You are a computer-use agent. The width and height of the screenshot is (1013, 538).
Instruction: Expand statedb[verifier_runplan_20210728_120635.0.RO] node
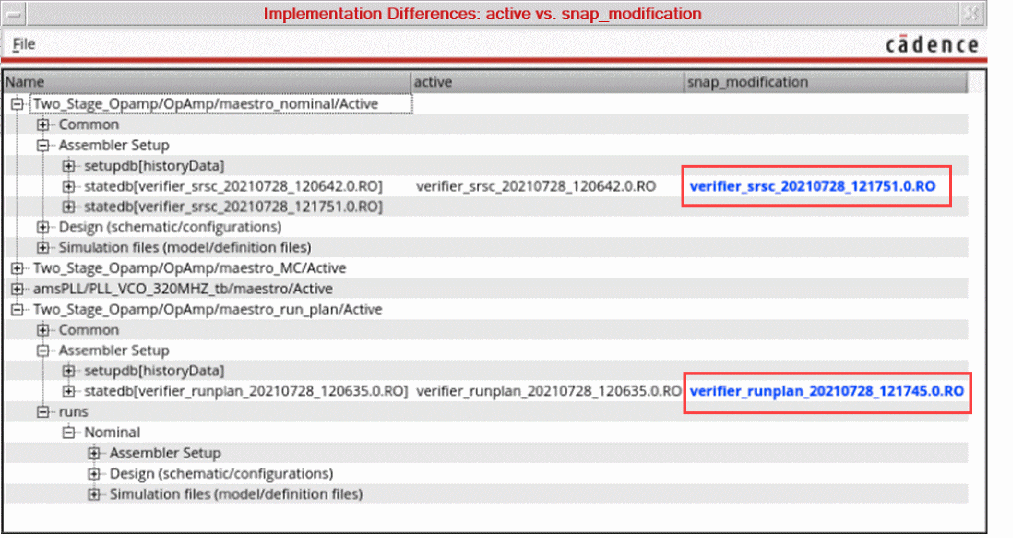[68, 391]
